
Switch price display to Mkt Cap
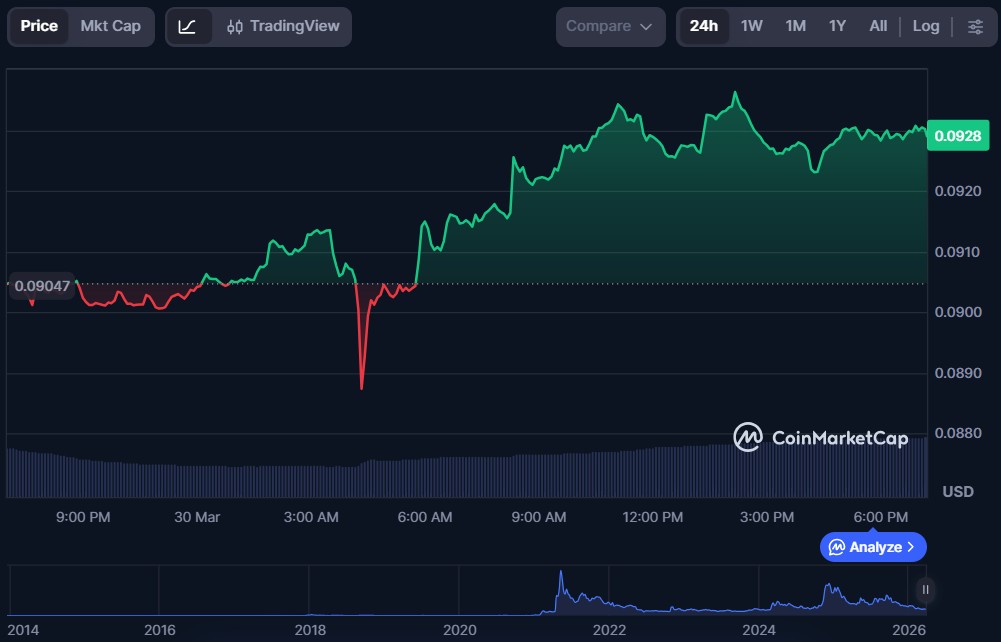(110, 26)
